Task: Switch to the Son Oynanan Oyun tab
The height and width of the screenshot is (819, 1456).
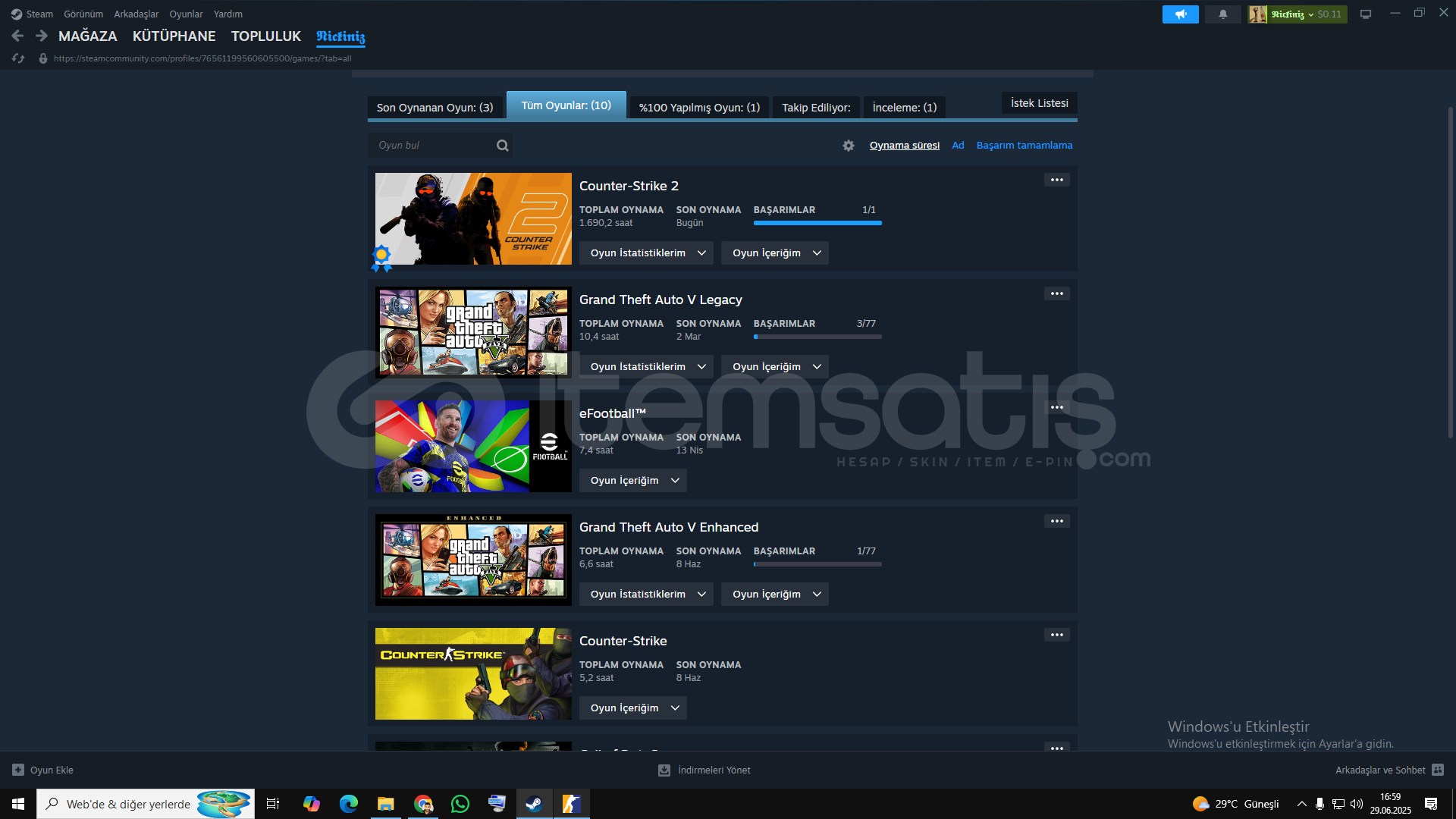Action: point(435,108)
